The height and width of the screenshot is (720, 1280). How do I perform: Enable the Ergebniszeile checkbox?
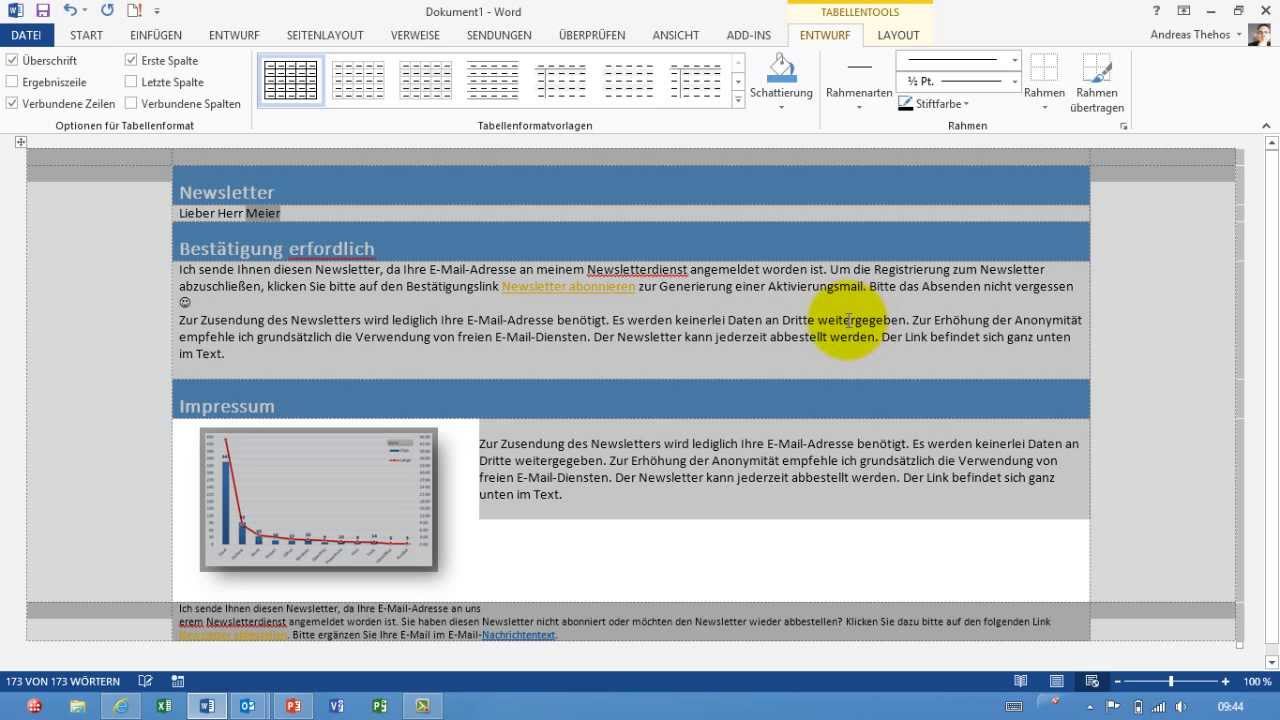tap(12, 82)
